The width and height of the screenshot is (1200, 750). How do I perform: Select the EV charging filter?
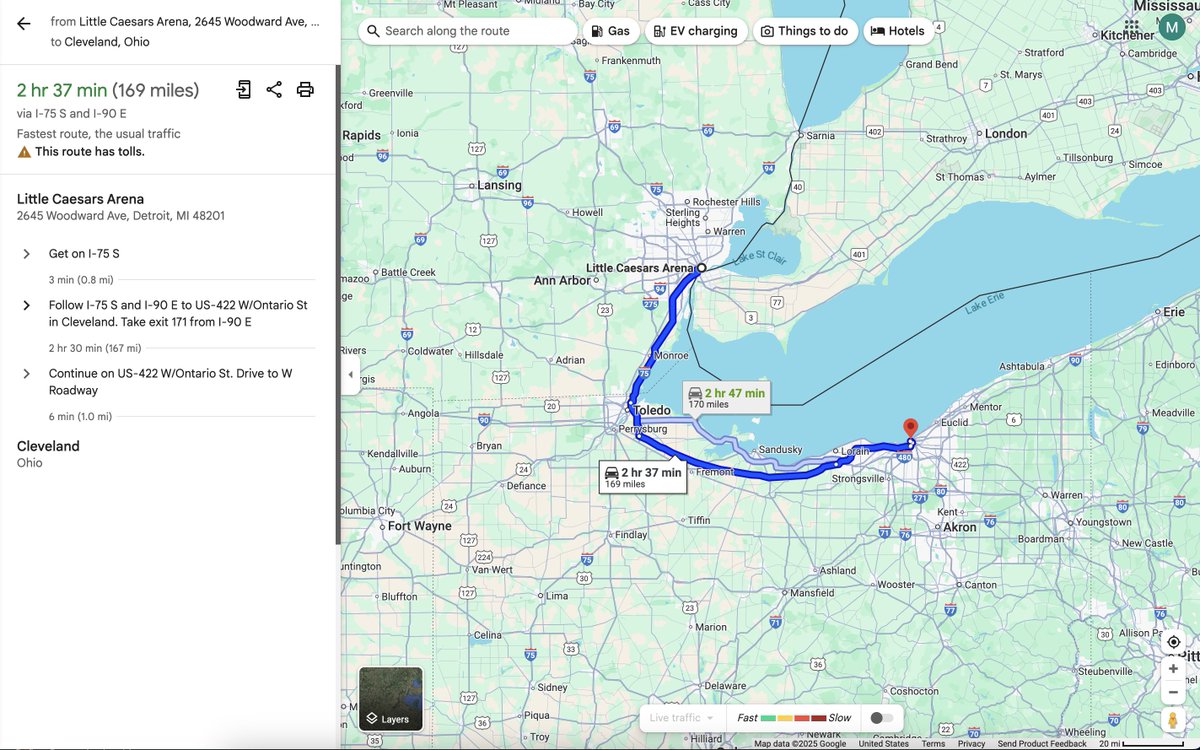tap(696, 30)
